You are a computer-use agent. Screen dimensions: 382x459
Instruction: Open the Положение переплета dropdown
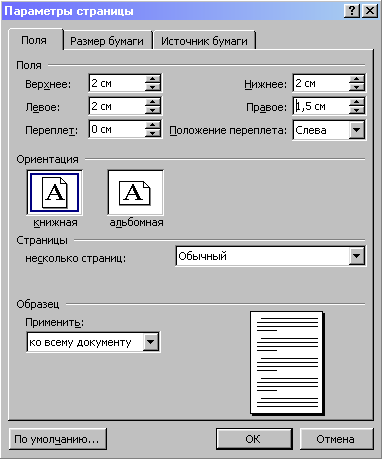pyautogui.click(x=357, y=130)
